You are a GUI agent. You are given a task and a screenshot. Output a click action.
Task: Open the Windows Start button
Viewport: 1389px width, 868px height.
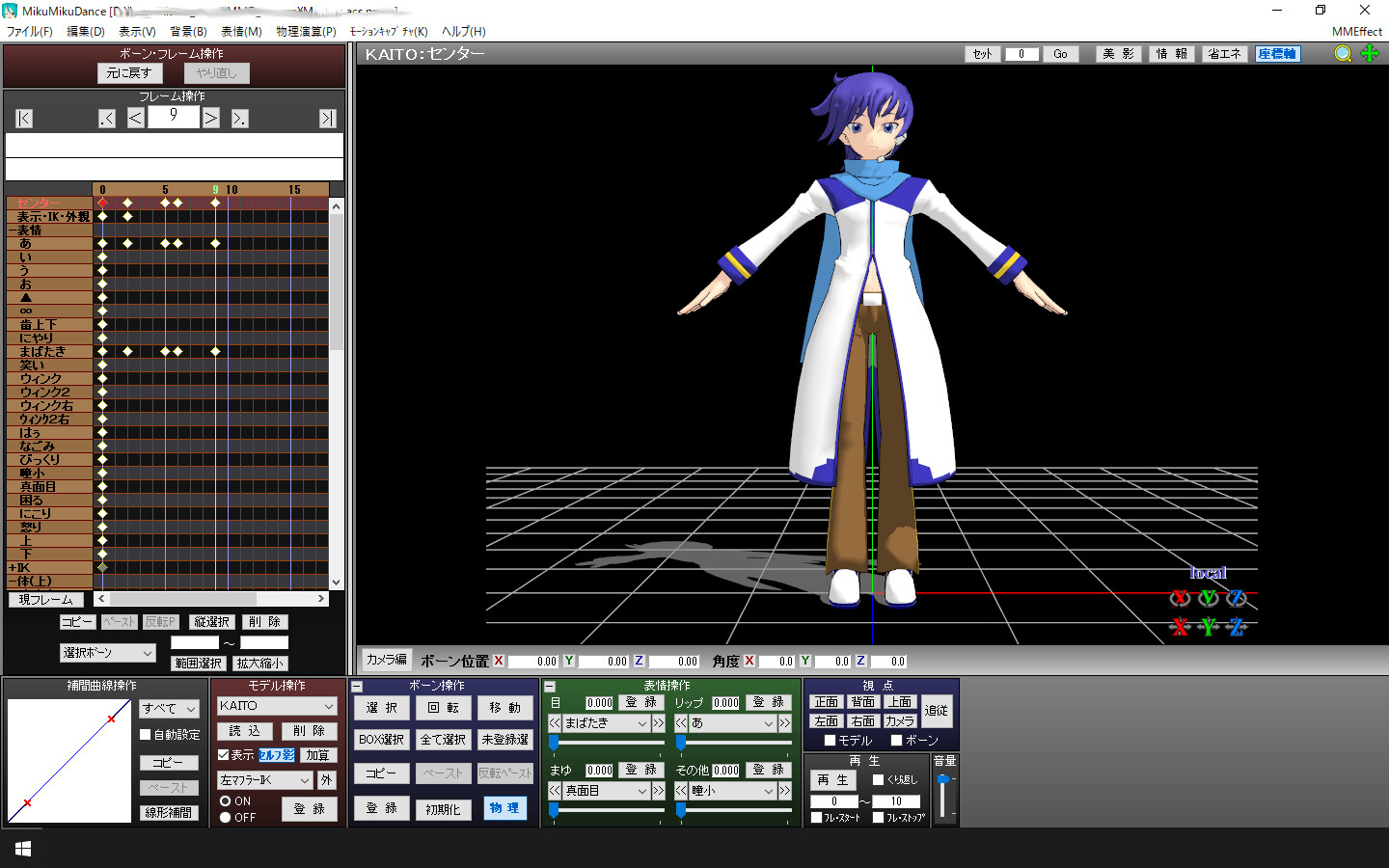pos(23,849)
